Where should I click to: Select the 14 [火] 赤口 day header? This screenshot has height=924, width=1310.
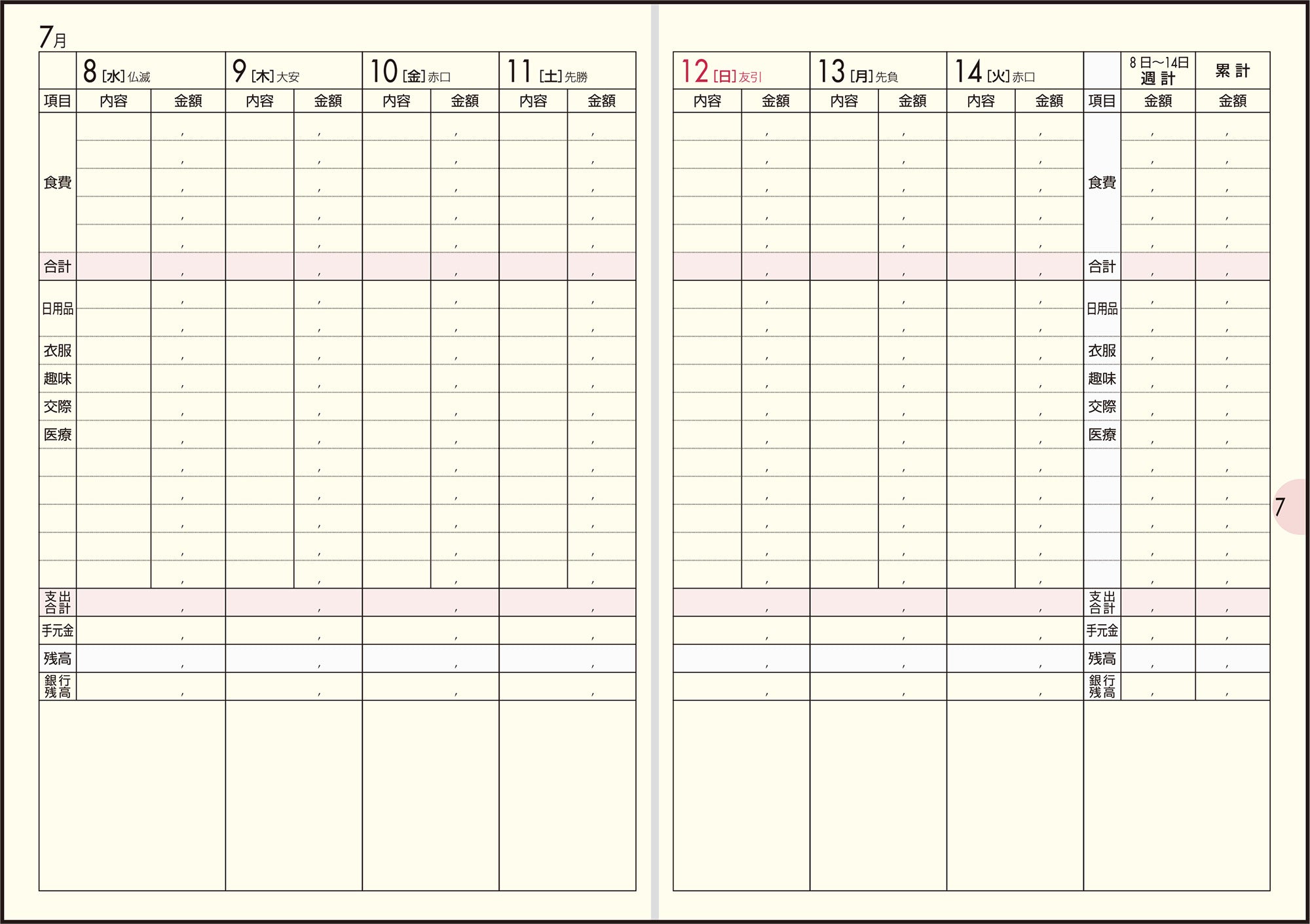point(1015,71)
